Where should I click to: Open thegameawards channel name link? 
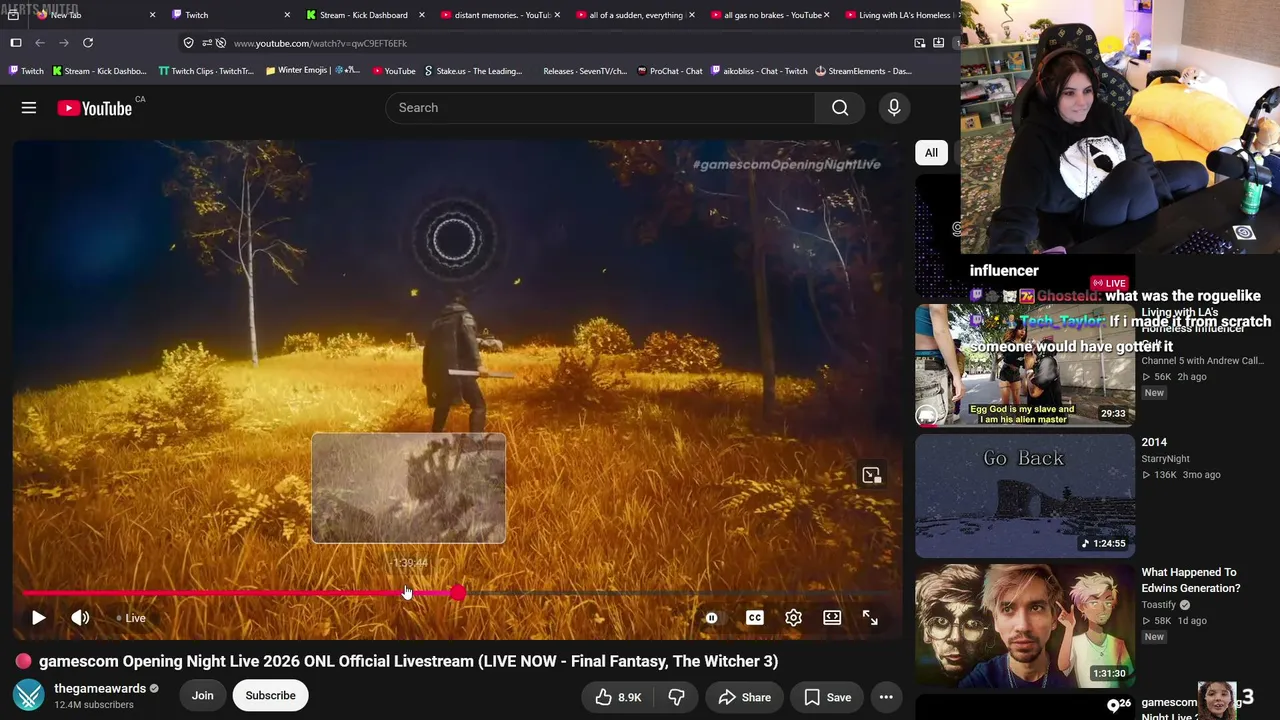coord(100,689)
